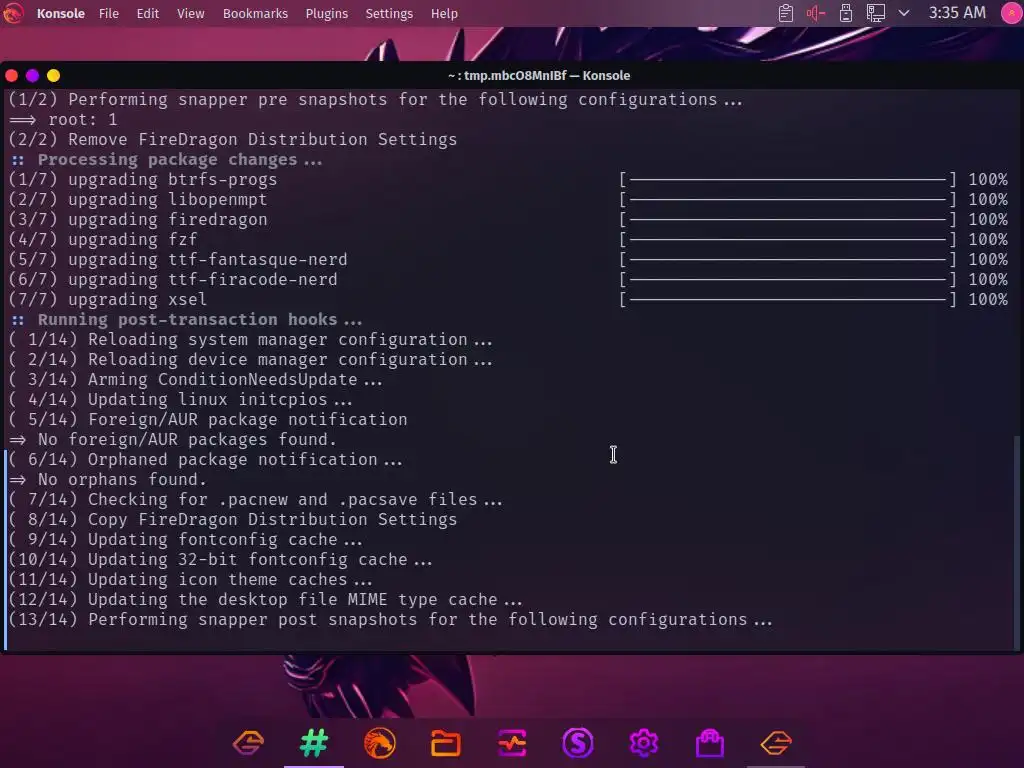Click the Garuda dock icon beside the shopping bag
Viewport: 1024px width, 768px height.
[x=776, y=743]
